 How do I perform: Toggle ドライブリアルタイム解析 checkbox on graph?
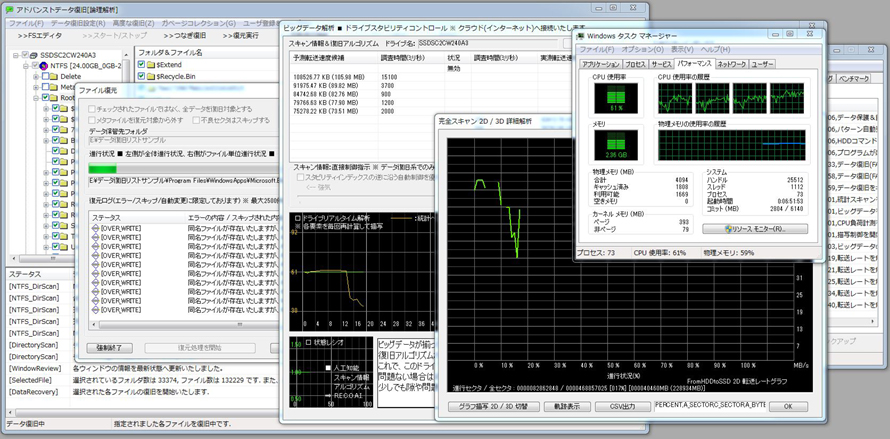point(299,218)
